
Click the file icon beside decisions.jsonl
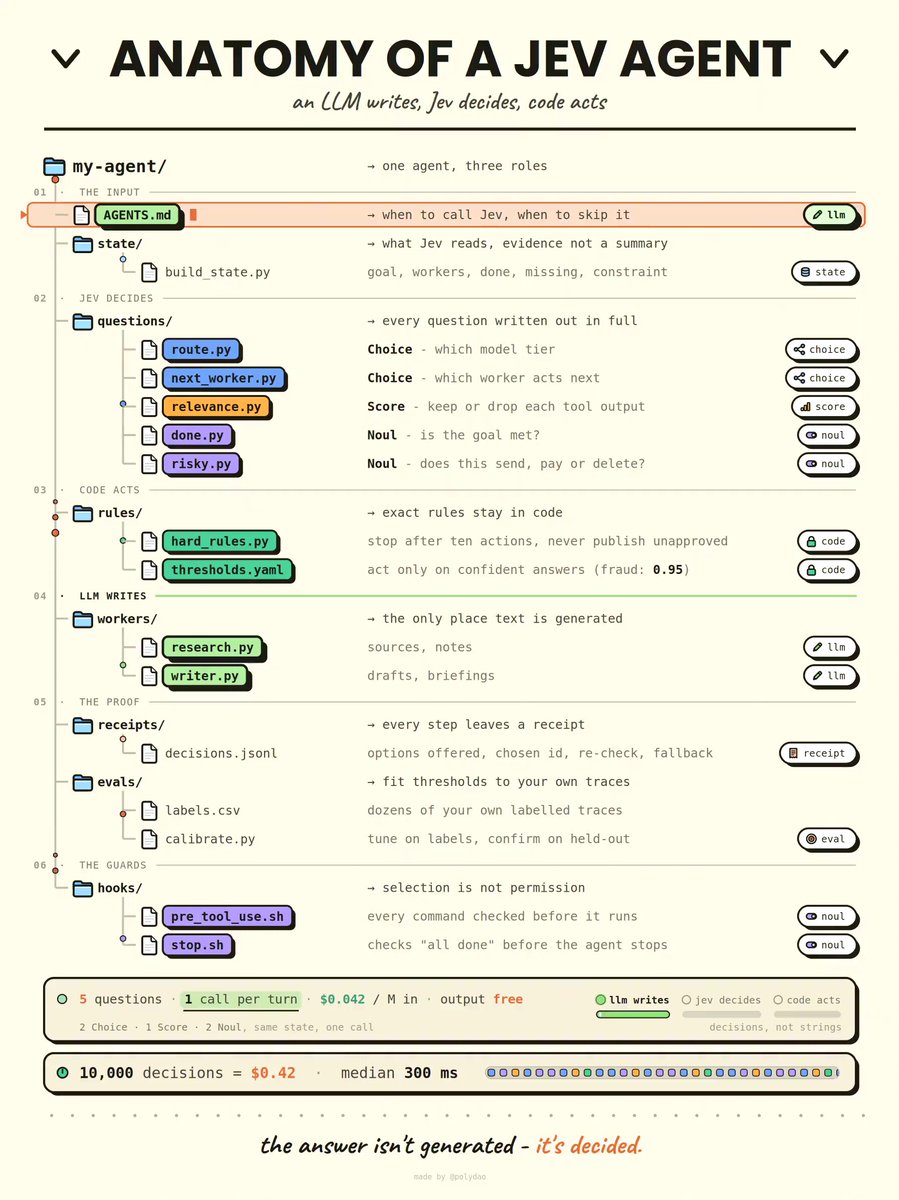point(149,753)
